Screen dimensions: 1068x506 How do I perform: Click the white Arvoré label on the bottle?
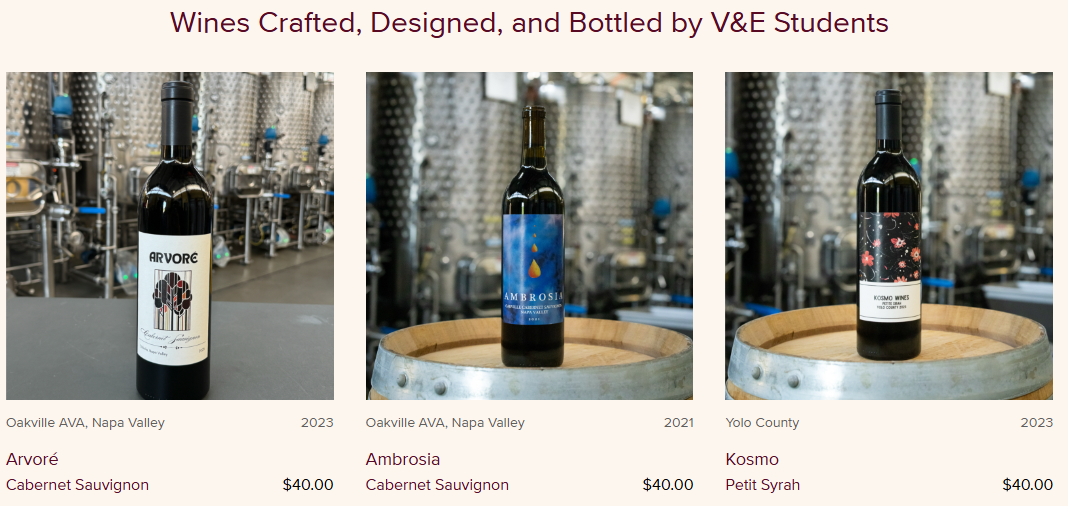click(174, 298)
